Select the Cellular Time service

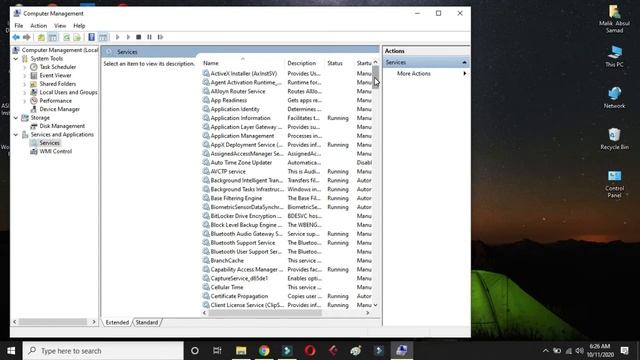click(x=227, y=287)
